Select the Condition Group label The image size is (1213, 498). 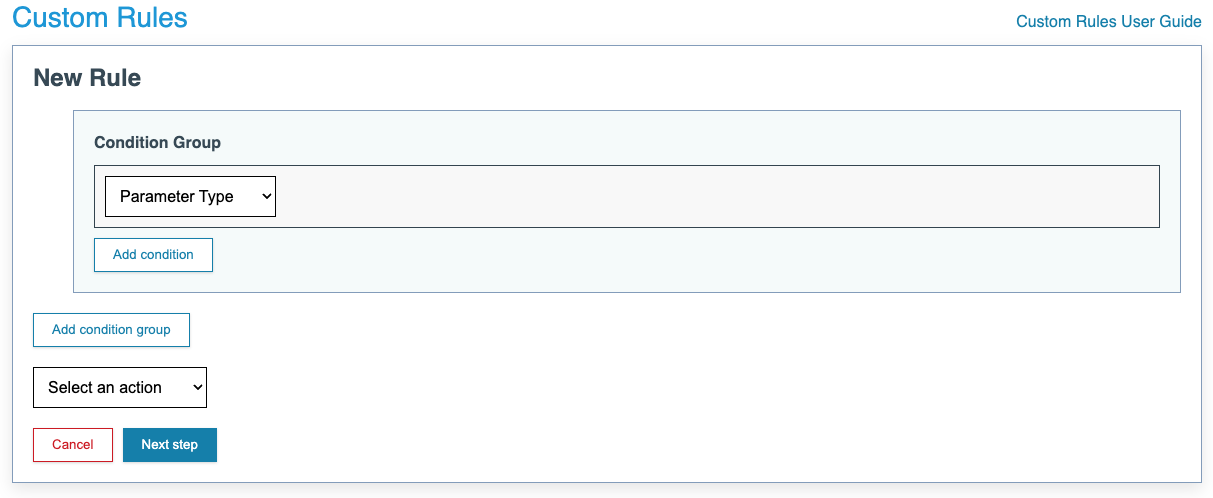point(157,143)
